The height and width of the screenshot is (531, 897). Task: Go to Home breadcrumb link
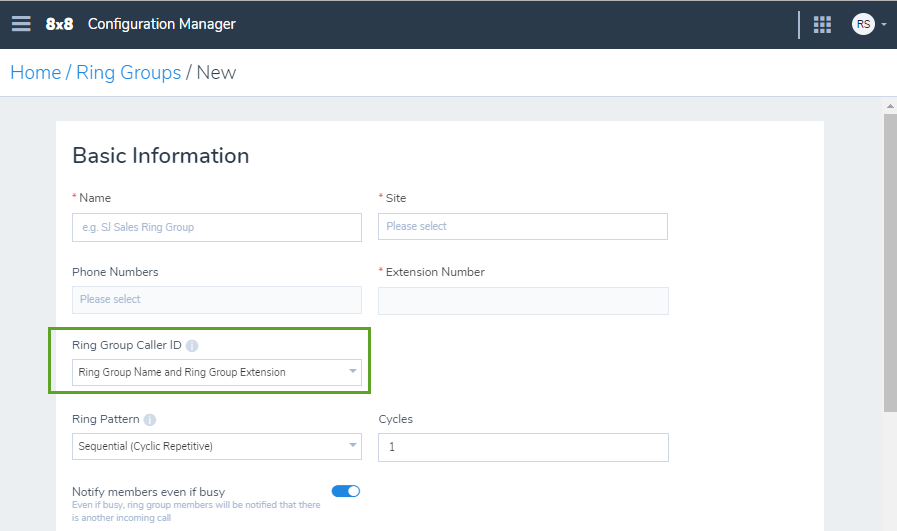(x=35, y=73)
